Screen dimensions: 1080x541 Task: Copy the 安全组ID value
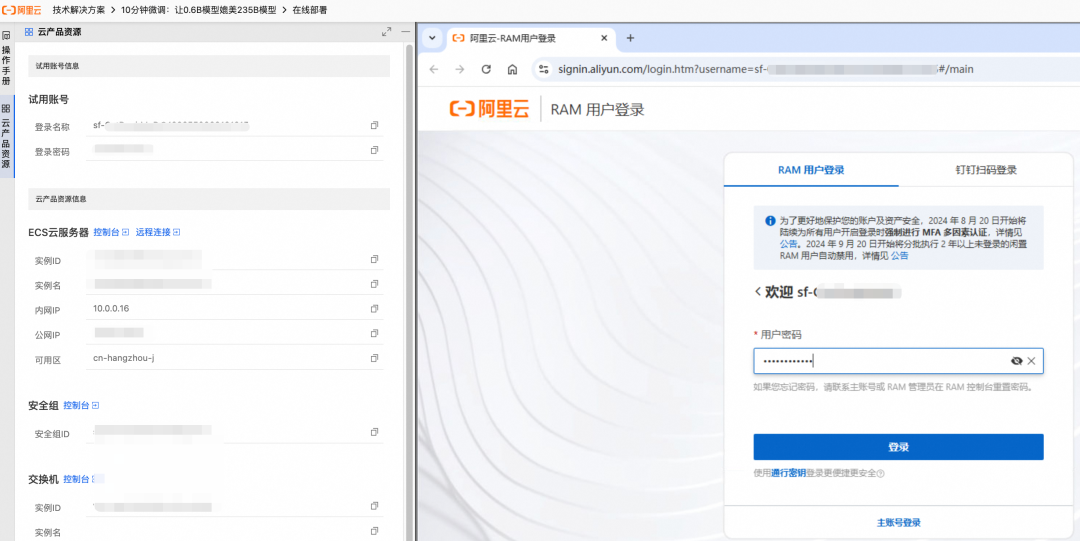pos(374,432)
